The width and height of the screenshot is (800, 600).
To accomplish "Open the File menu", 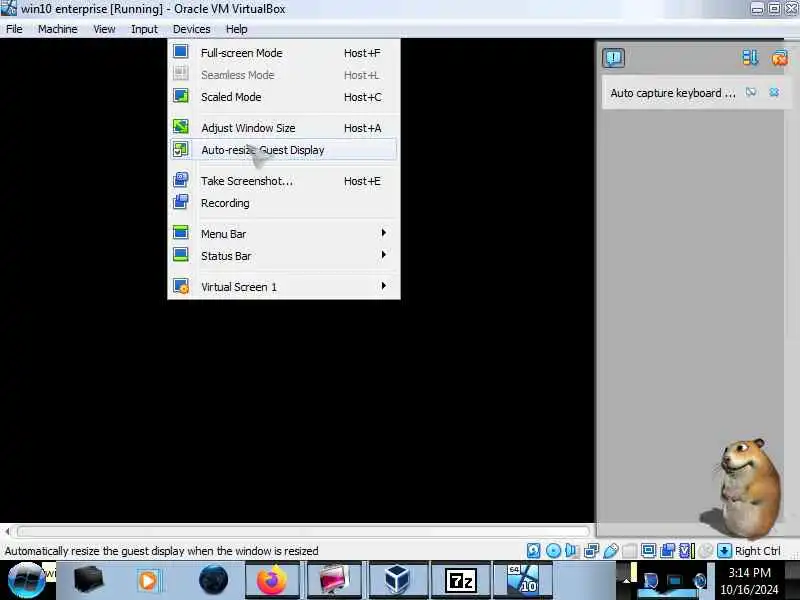I will [14, 29].
